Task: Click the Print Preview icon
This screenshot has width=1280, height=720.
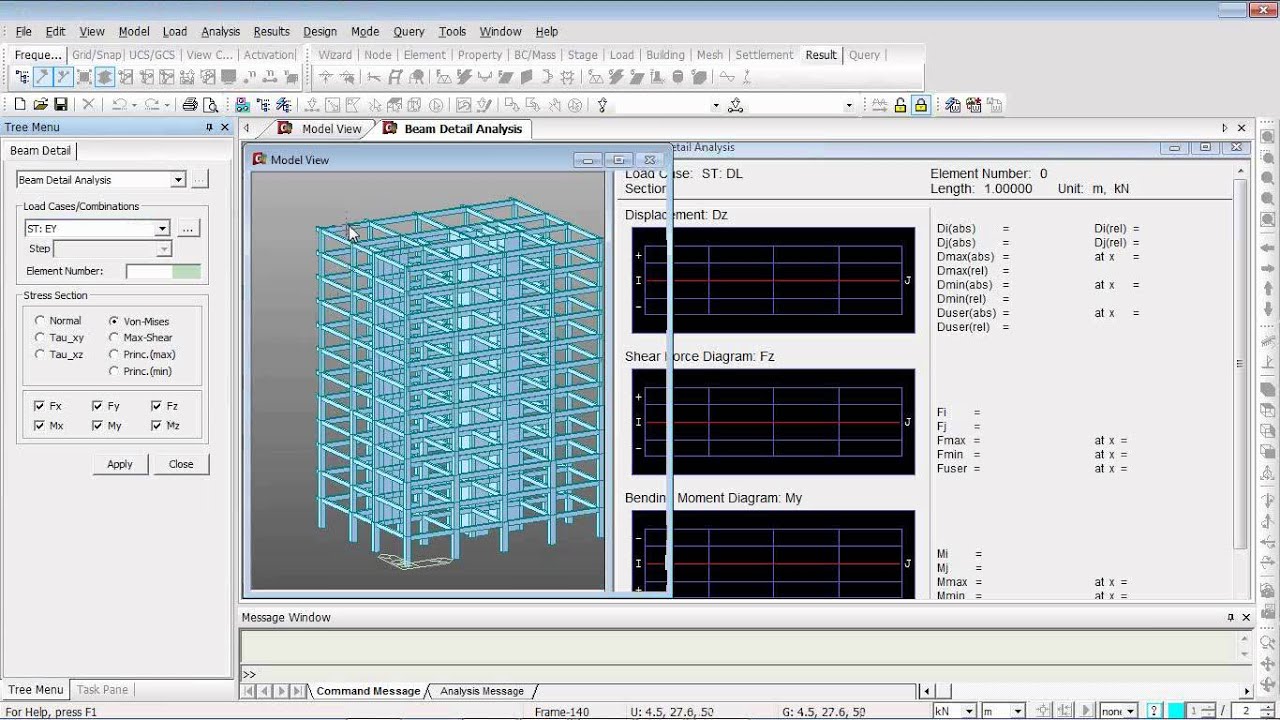Action: point(210,104)
